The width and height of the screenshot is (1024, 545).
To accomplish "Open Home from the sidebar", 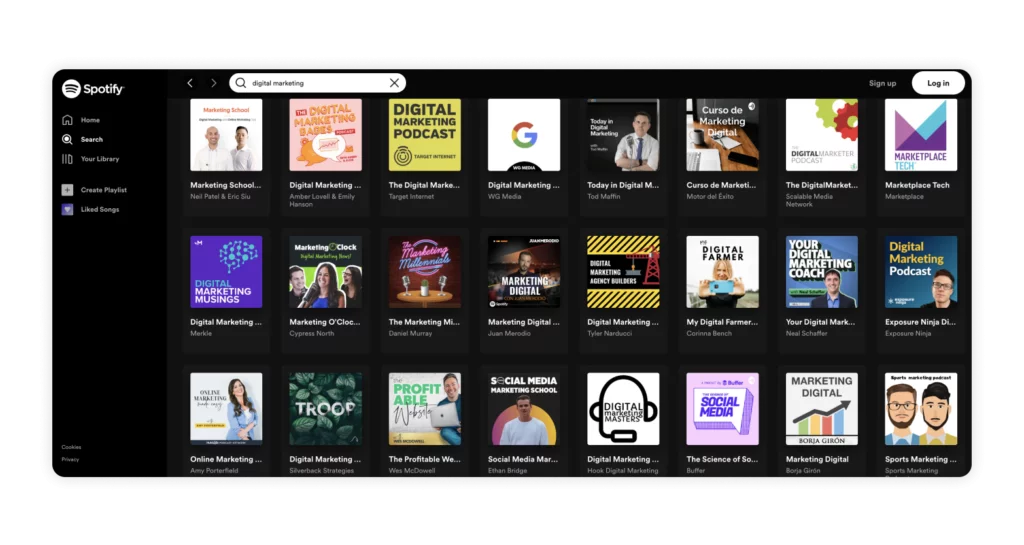I will (x=82, y=120).
